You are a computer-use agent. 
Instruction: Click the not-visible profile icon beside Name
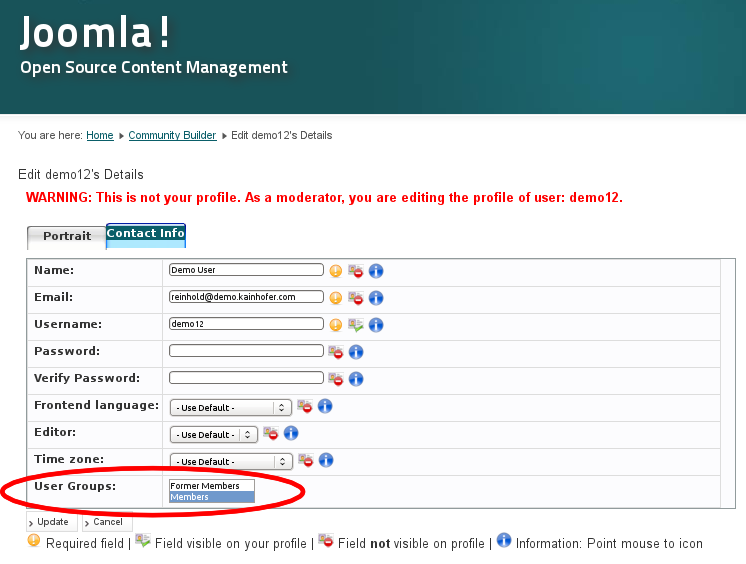(x=355, y=271)
